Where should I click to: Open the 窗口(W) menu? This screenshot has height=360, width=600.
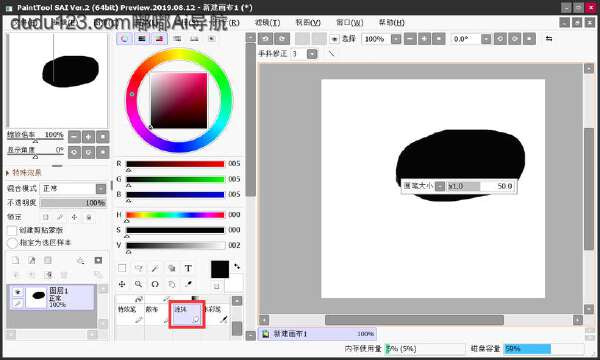[x=349, y=23]
